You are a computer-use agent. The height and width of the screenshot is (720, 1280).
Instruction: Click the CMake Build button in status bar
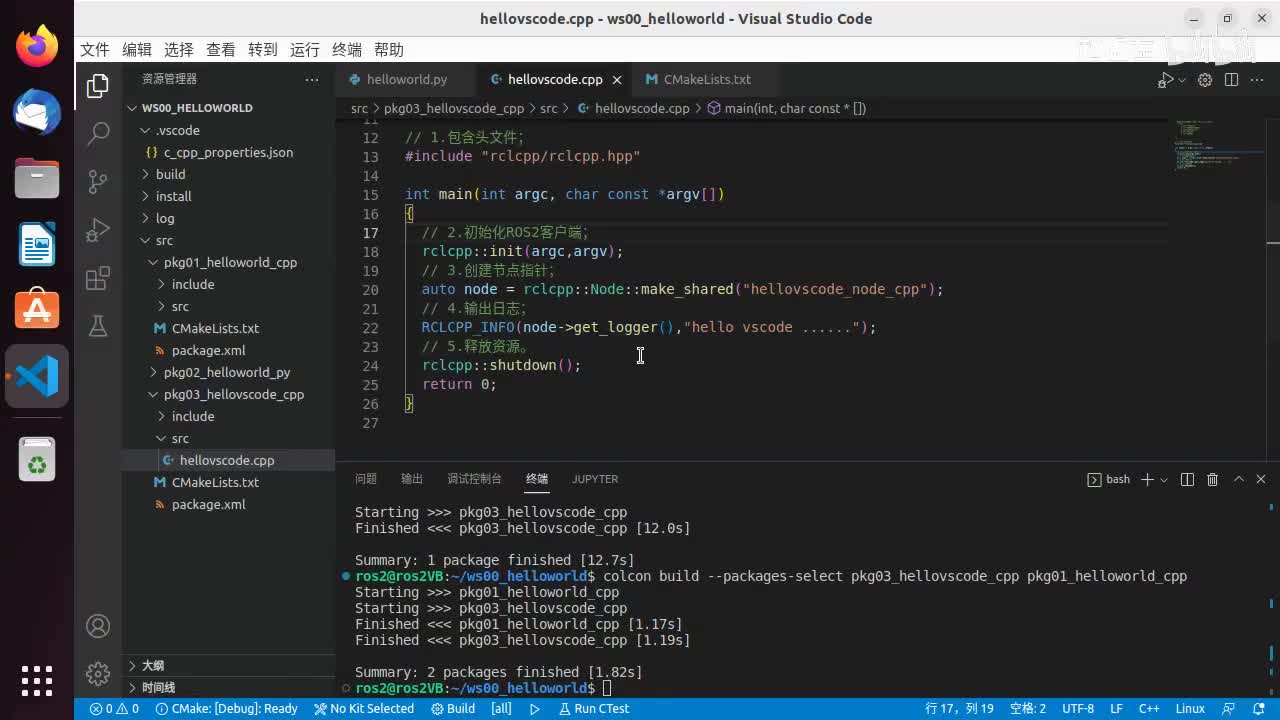453,709
